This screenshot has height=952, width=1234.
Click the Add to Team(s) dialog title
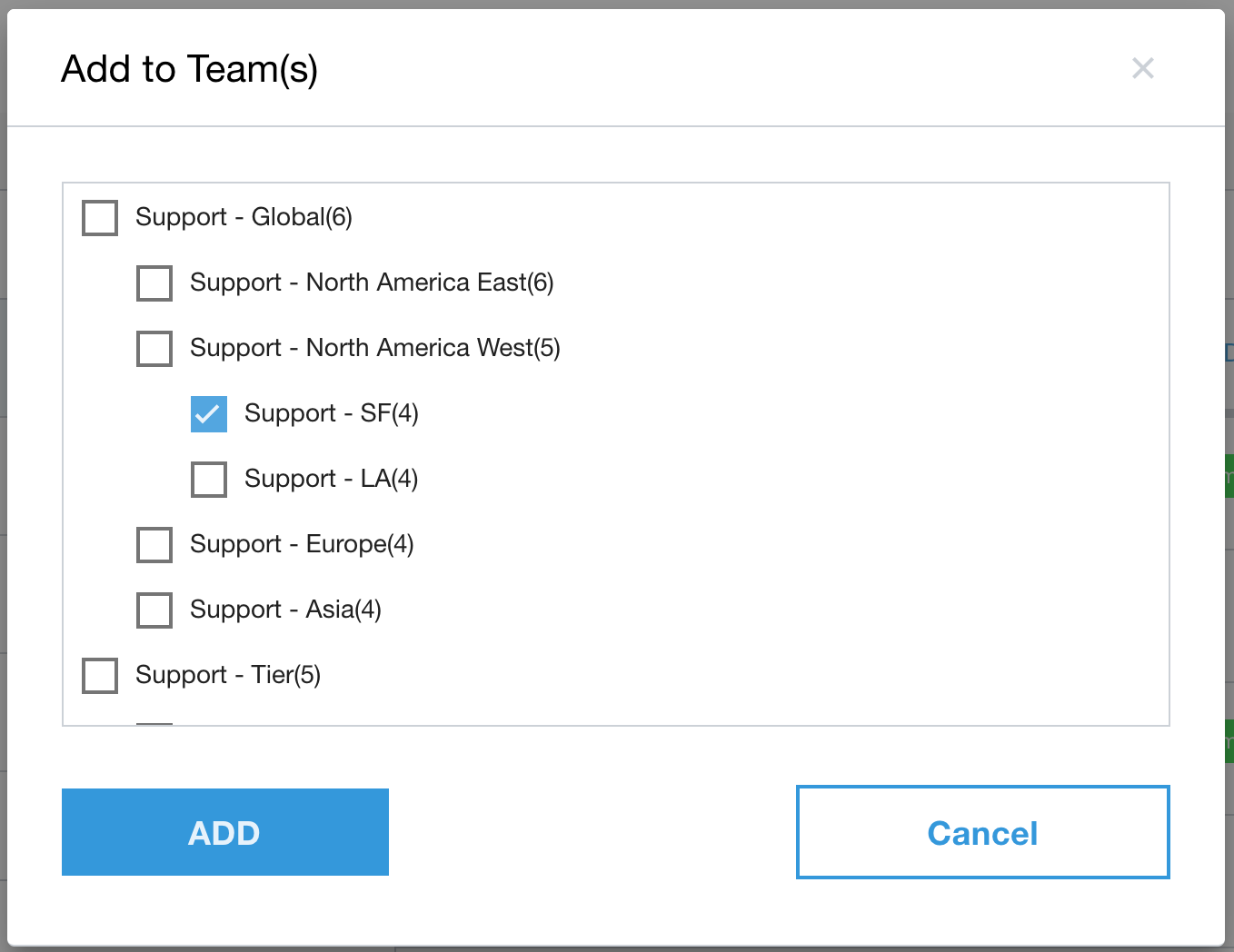coord(191,68)
